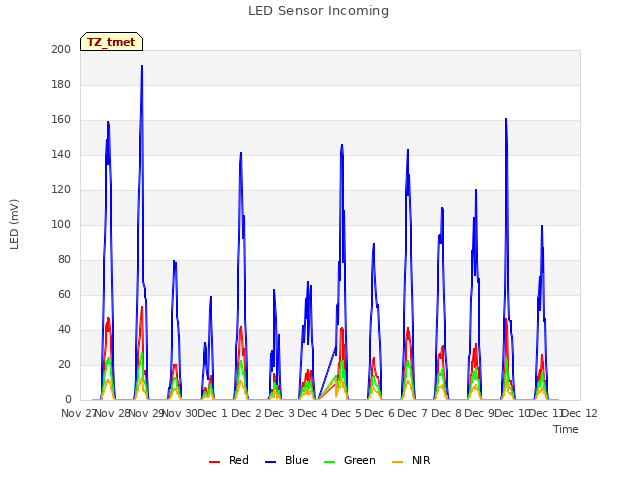640x480 pixels.
Task: Click the 0 y-axis tick label
Action: 68,400
